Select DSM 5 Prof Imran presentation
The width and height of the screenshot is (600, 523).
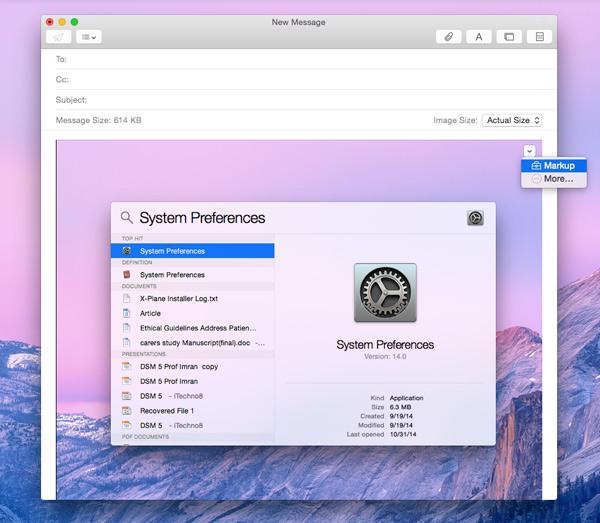coord(192,381)
